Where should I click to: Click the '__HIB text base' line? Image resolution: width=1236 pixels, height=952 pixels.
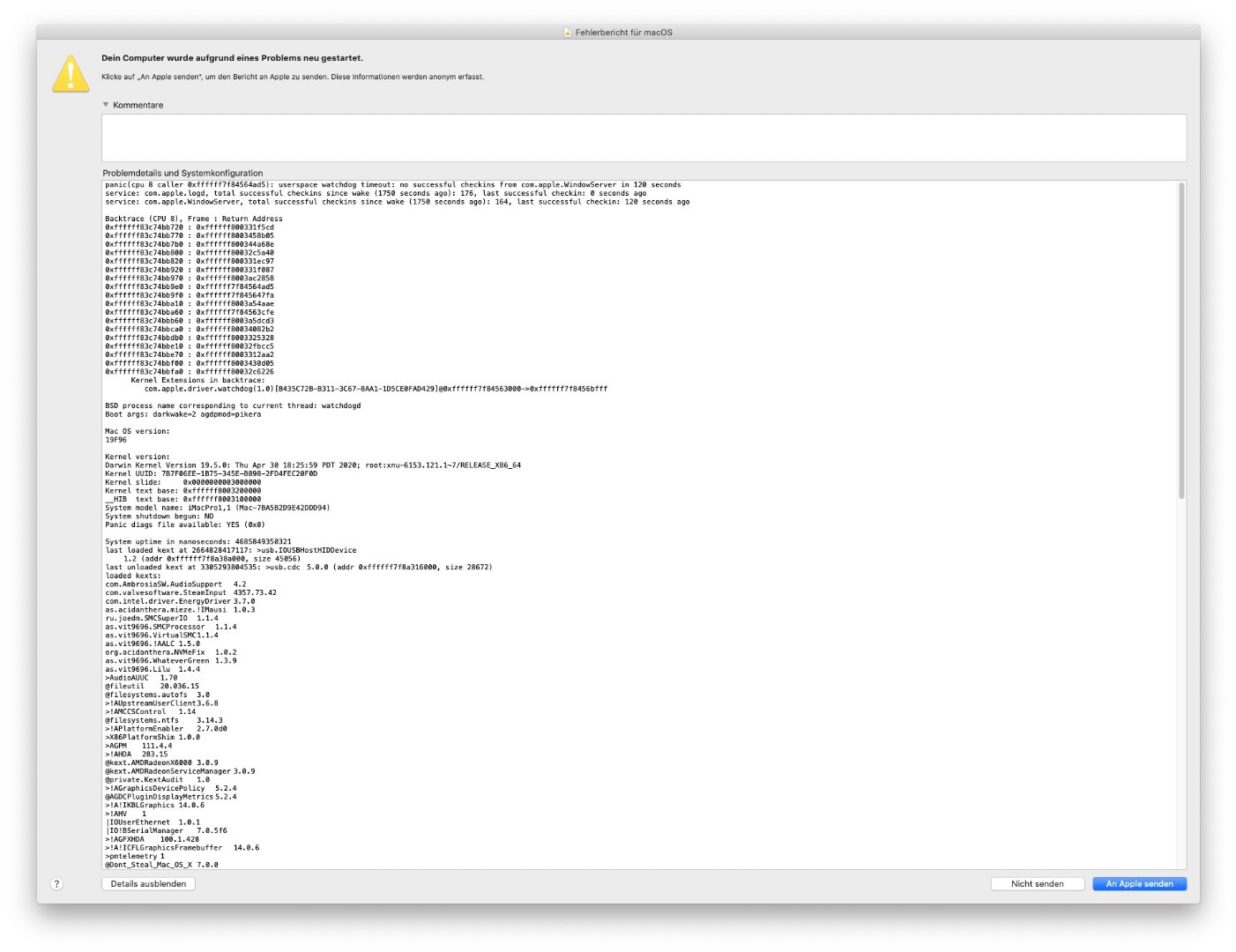tap(183, 499)
